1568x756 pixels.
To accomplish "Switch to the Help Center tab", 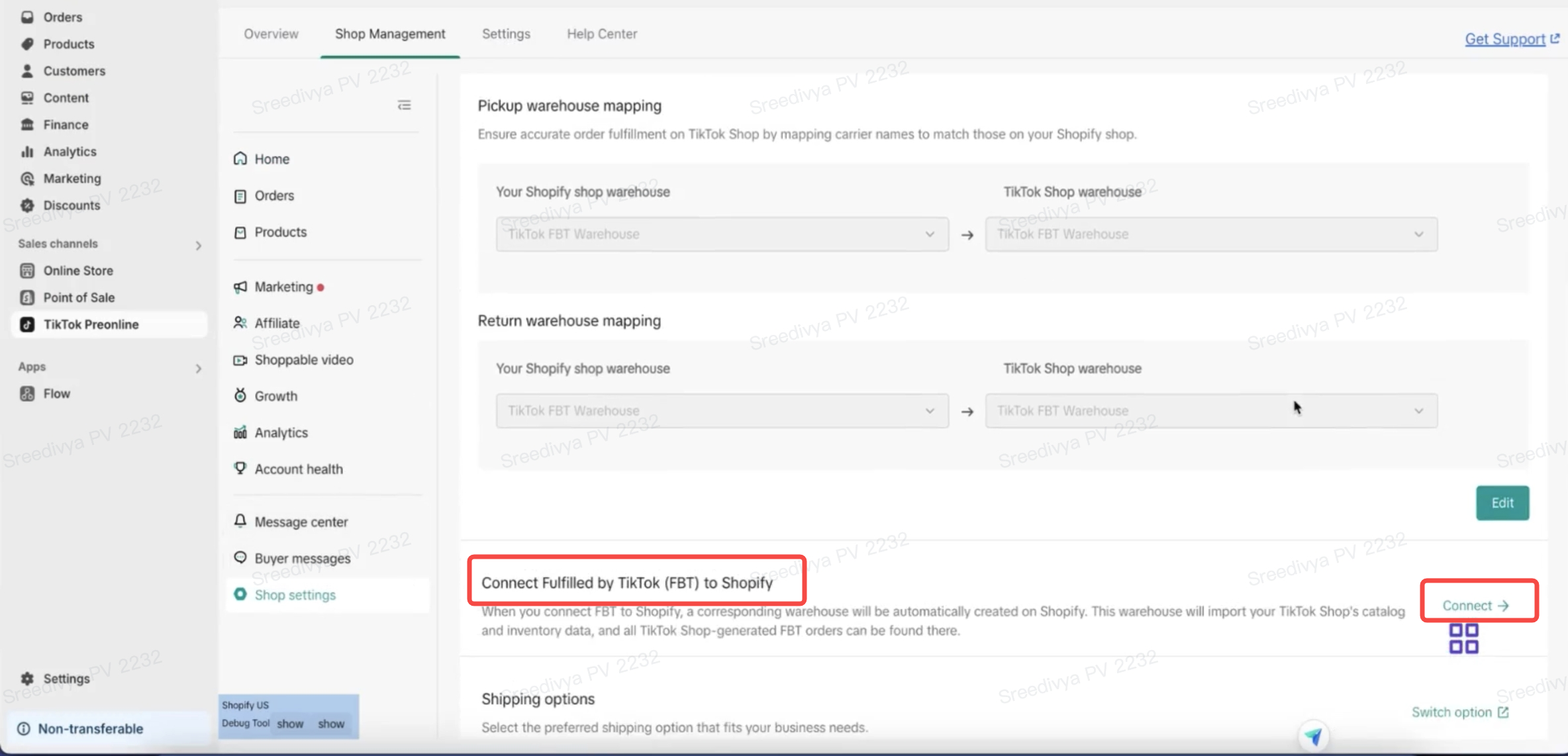I will point(601,34).
